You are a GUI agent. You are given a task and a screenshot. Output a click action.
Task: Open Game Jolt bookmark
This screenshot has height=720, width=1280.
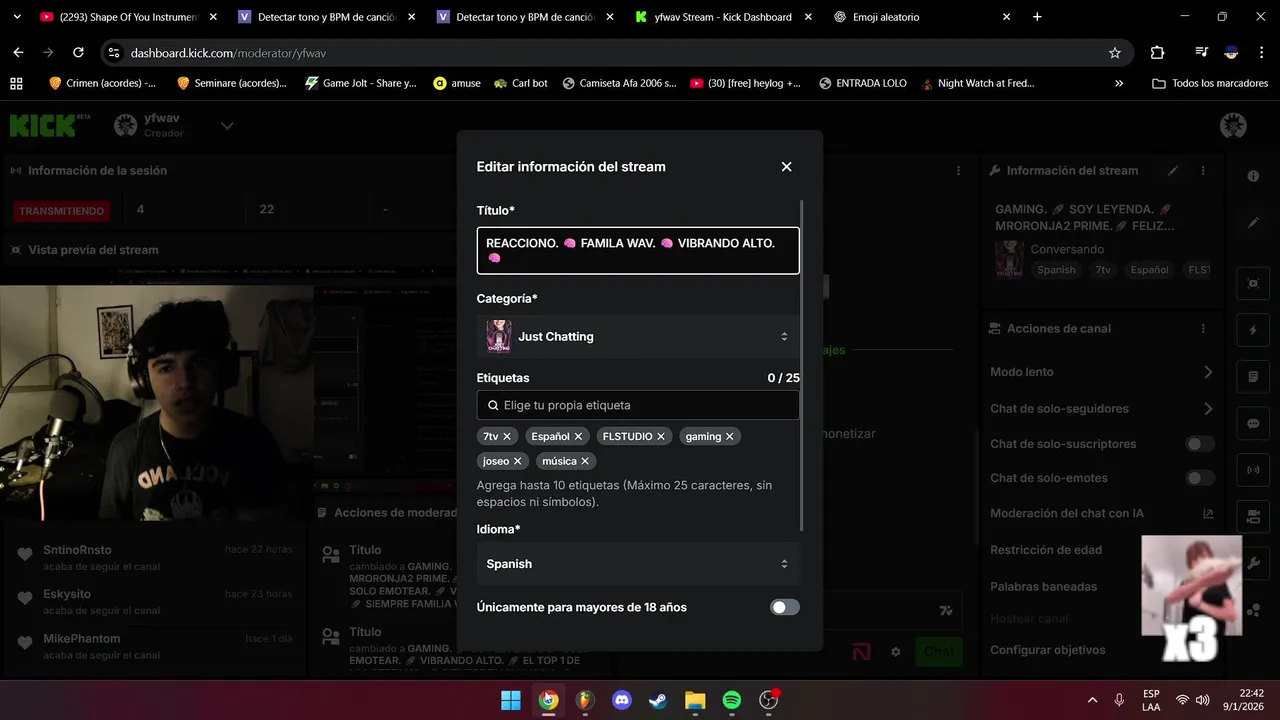(x=360, y=83)
